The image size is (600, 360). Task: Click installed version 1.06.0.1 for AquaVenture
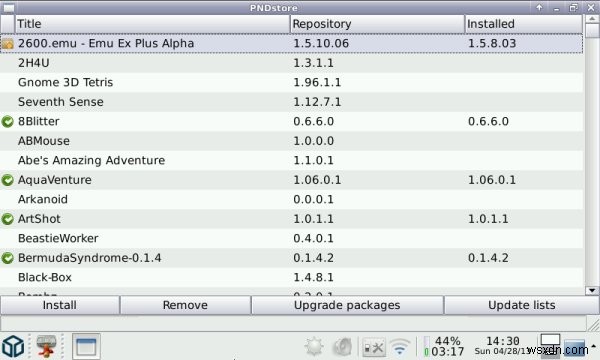coord(492,180)
